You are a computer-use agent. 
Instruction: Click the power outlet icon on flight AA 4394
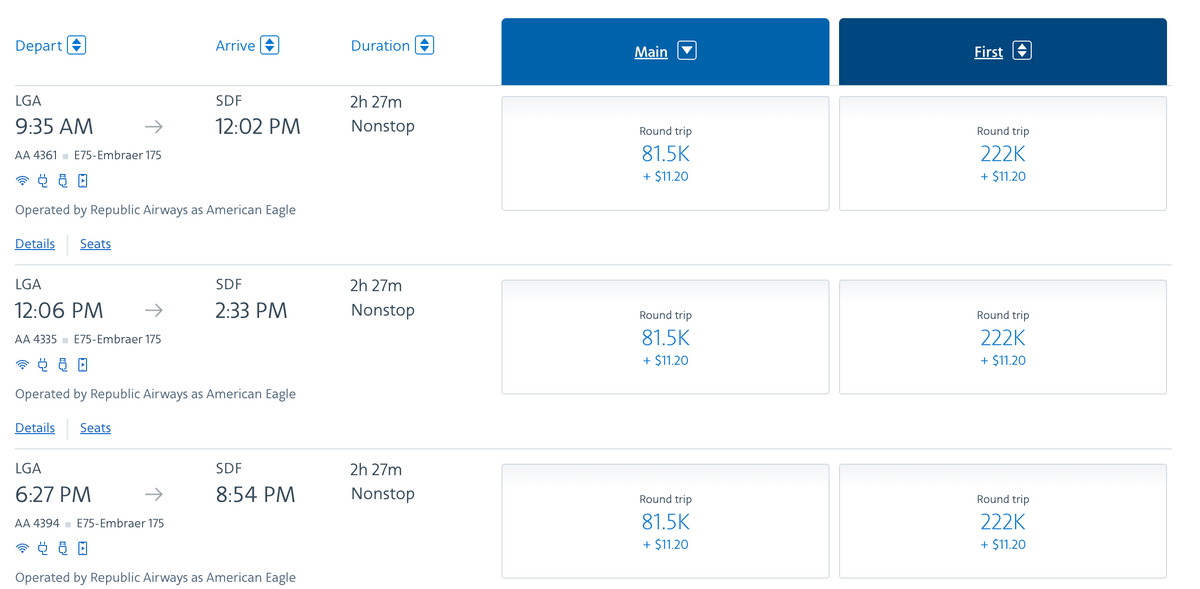(x=42, y=548)
